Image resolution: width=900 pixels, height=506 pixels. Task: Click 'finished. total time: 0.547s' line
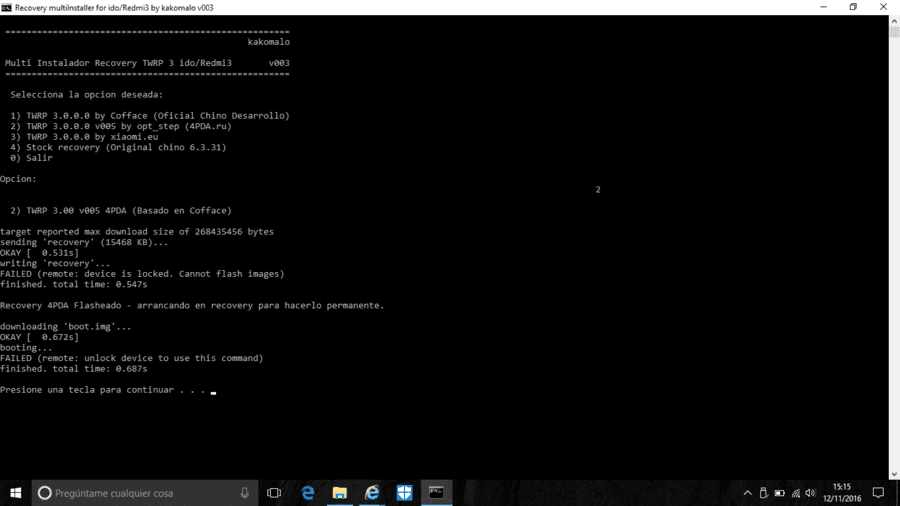click(73, 285)
